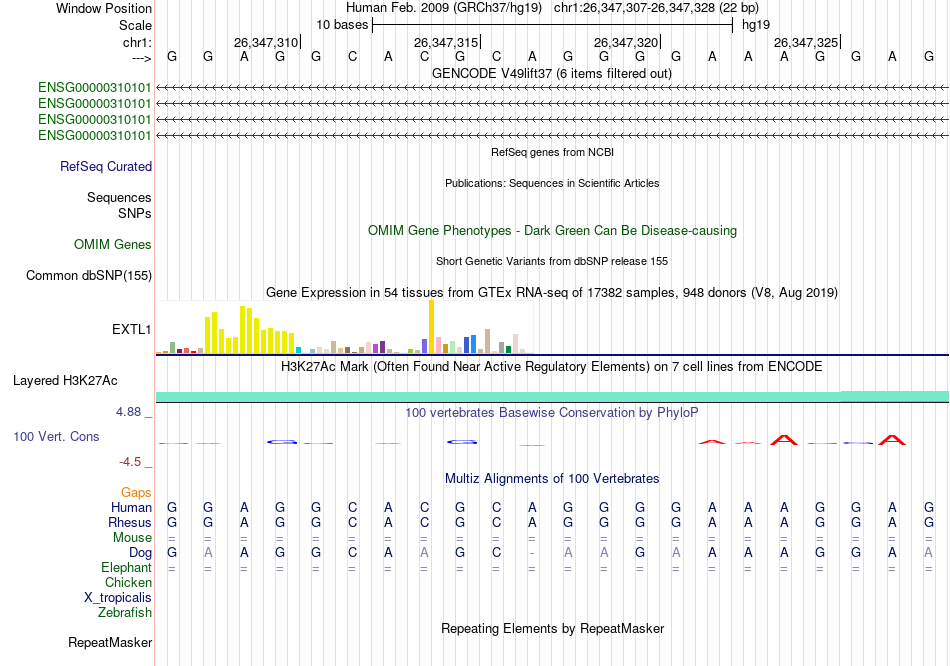
Task: Click the Scale label on the left
Action: [135, 25]
